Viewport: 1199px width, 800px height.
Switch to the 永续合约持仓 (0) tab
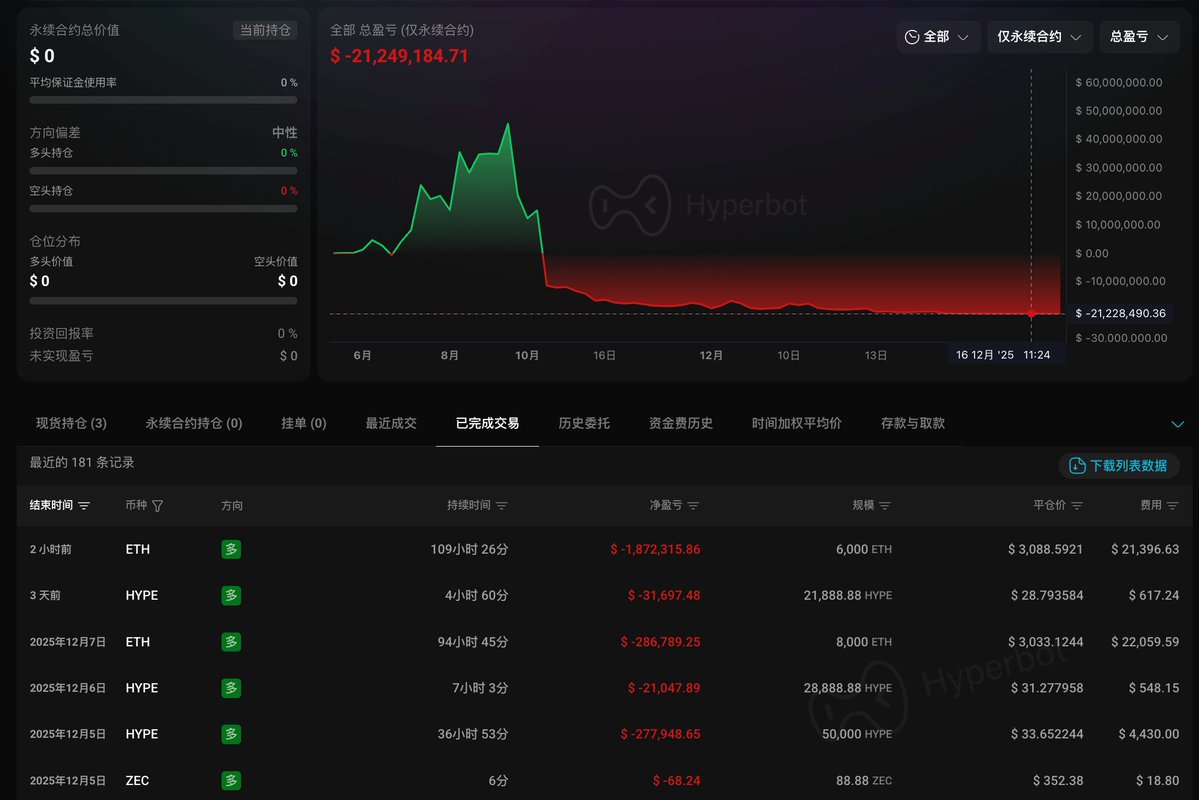tap(193, 423)
